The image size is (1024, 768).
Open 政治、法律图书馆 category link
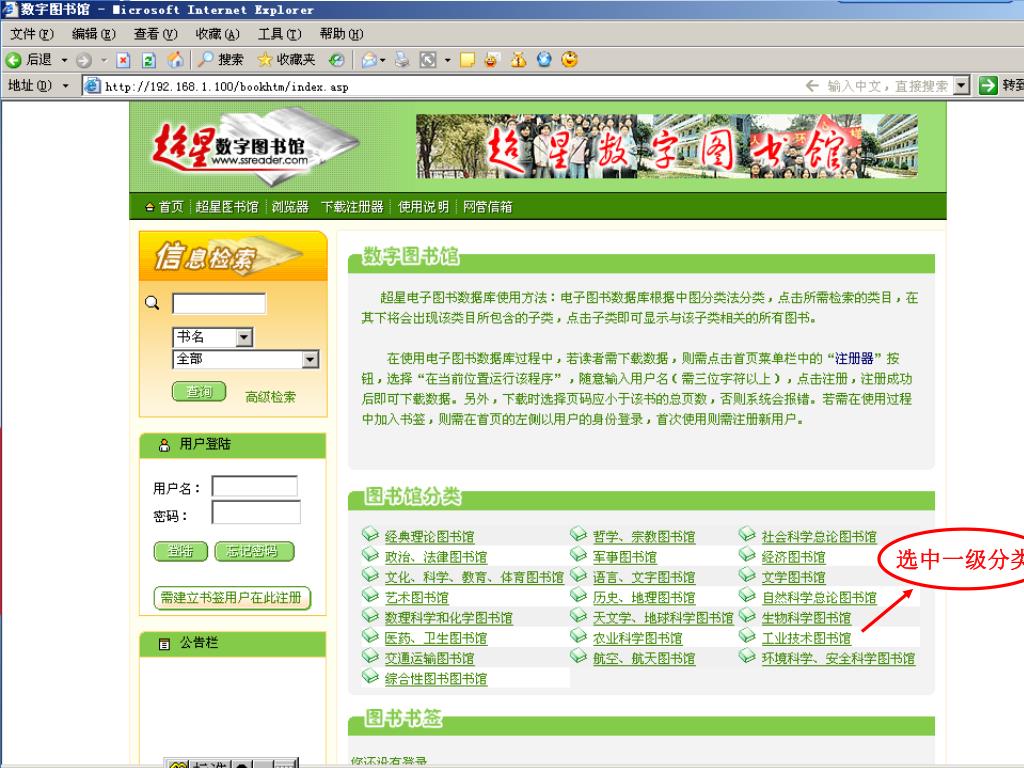coord(436,557)
